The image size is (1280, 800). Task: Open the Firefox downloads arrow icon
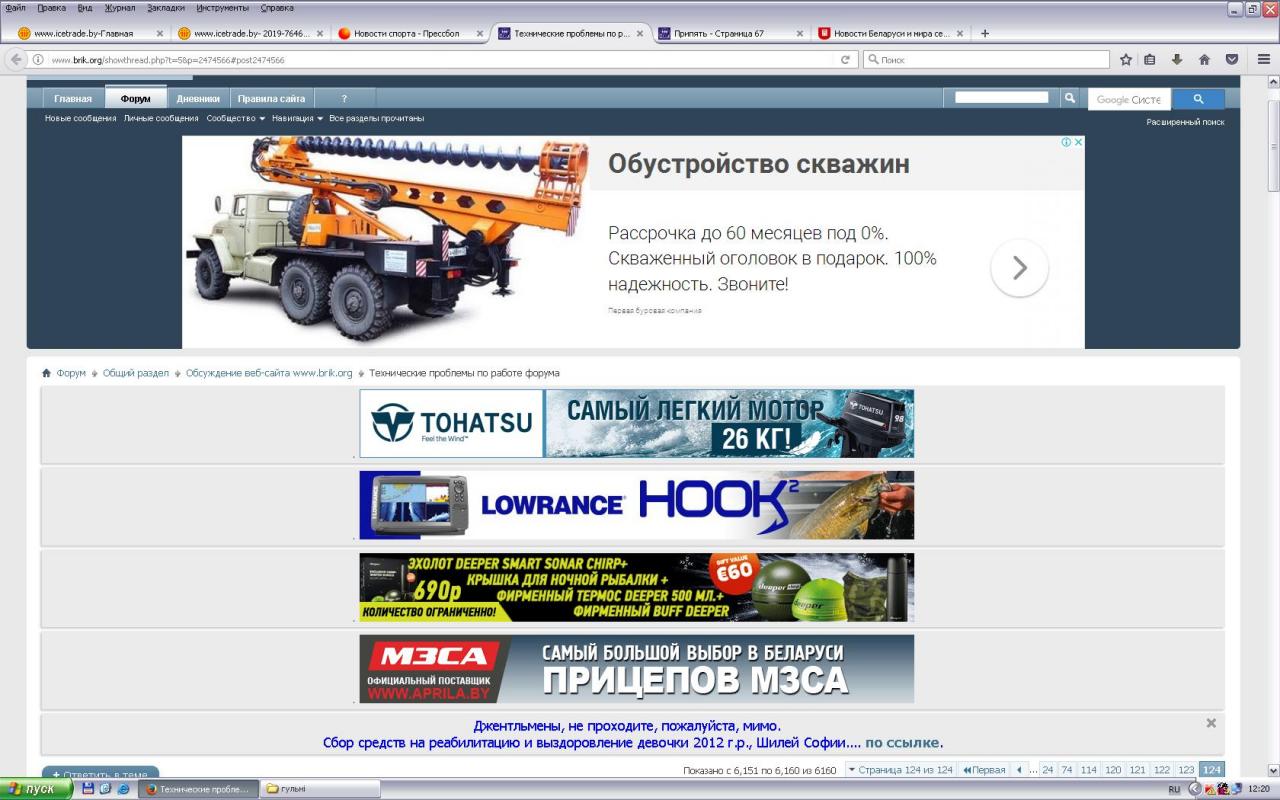tap(1177, 60)
